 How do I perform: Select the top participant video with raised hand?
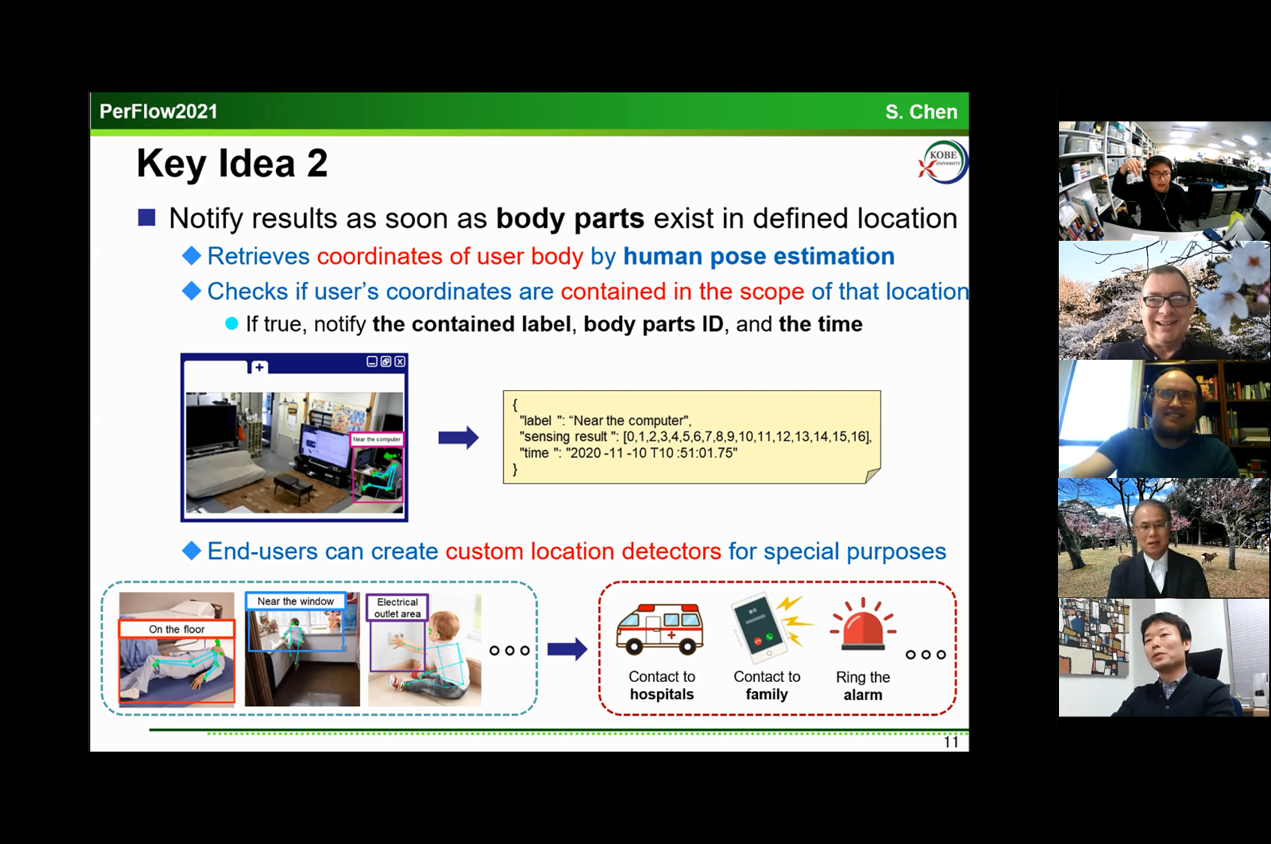click(x=1163, y=181)
